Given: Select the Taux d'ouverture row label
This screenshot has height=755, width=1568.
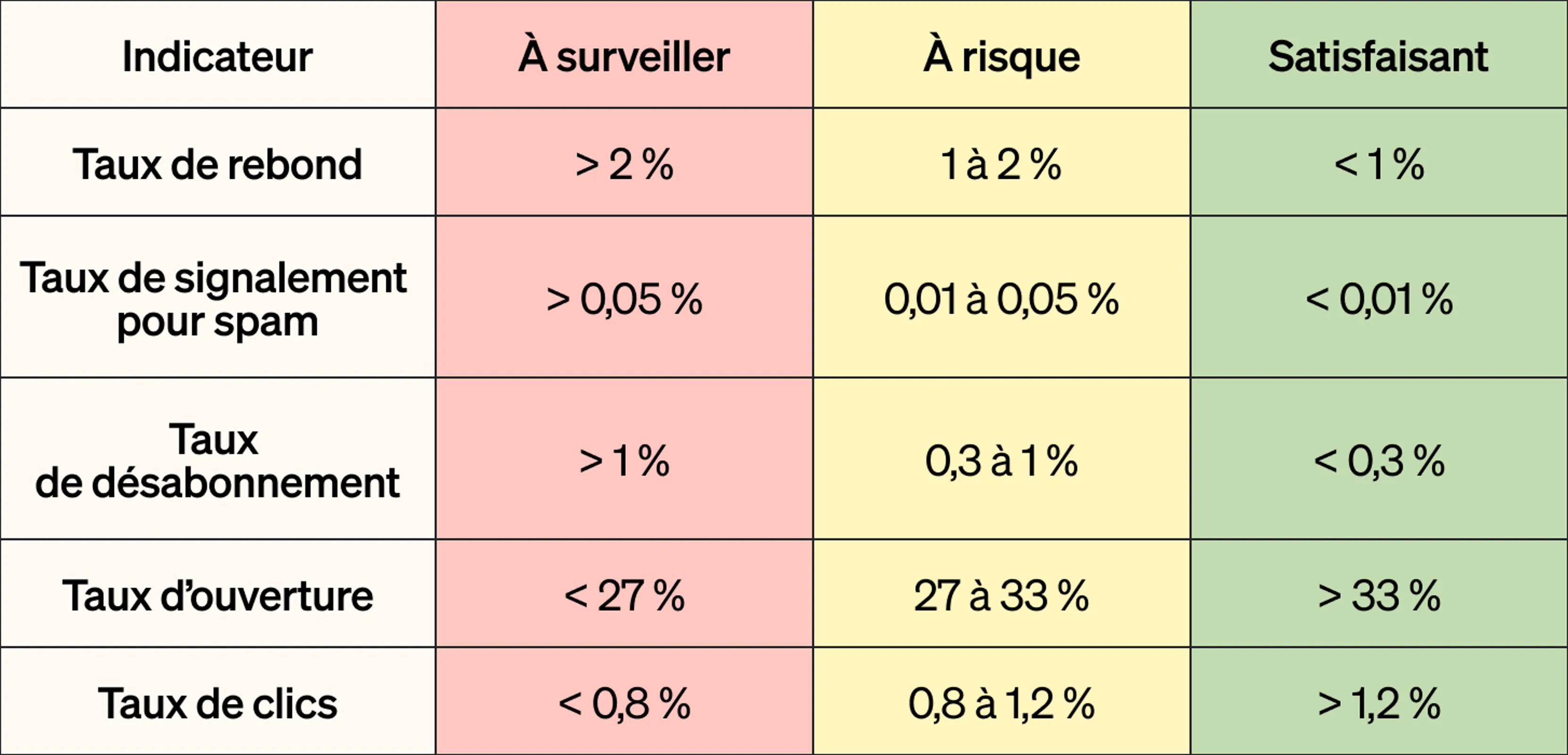Looking at the screenshot, I should pyautogui.click(x=218, y=595).
